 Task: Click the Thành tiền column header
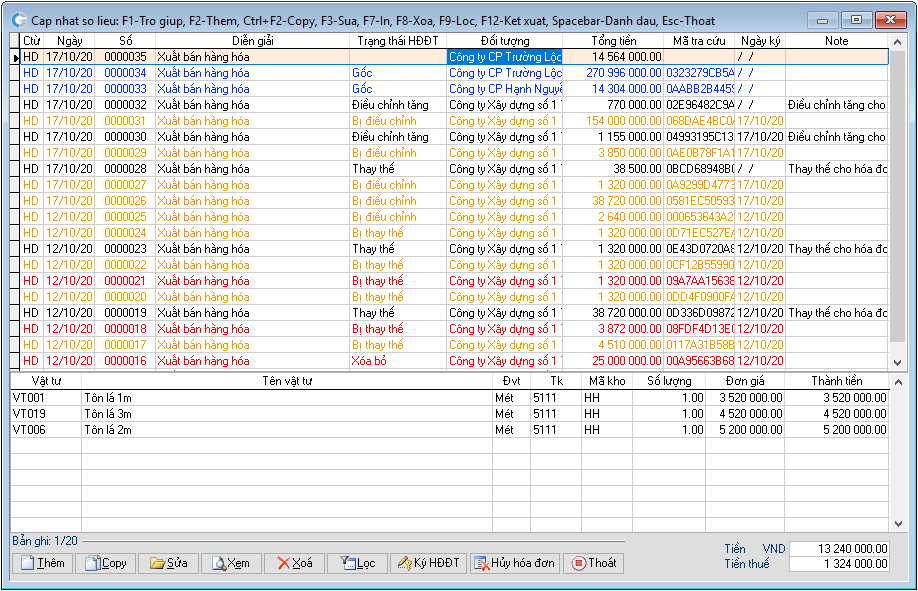[x=837, y=381]
